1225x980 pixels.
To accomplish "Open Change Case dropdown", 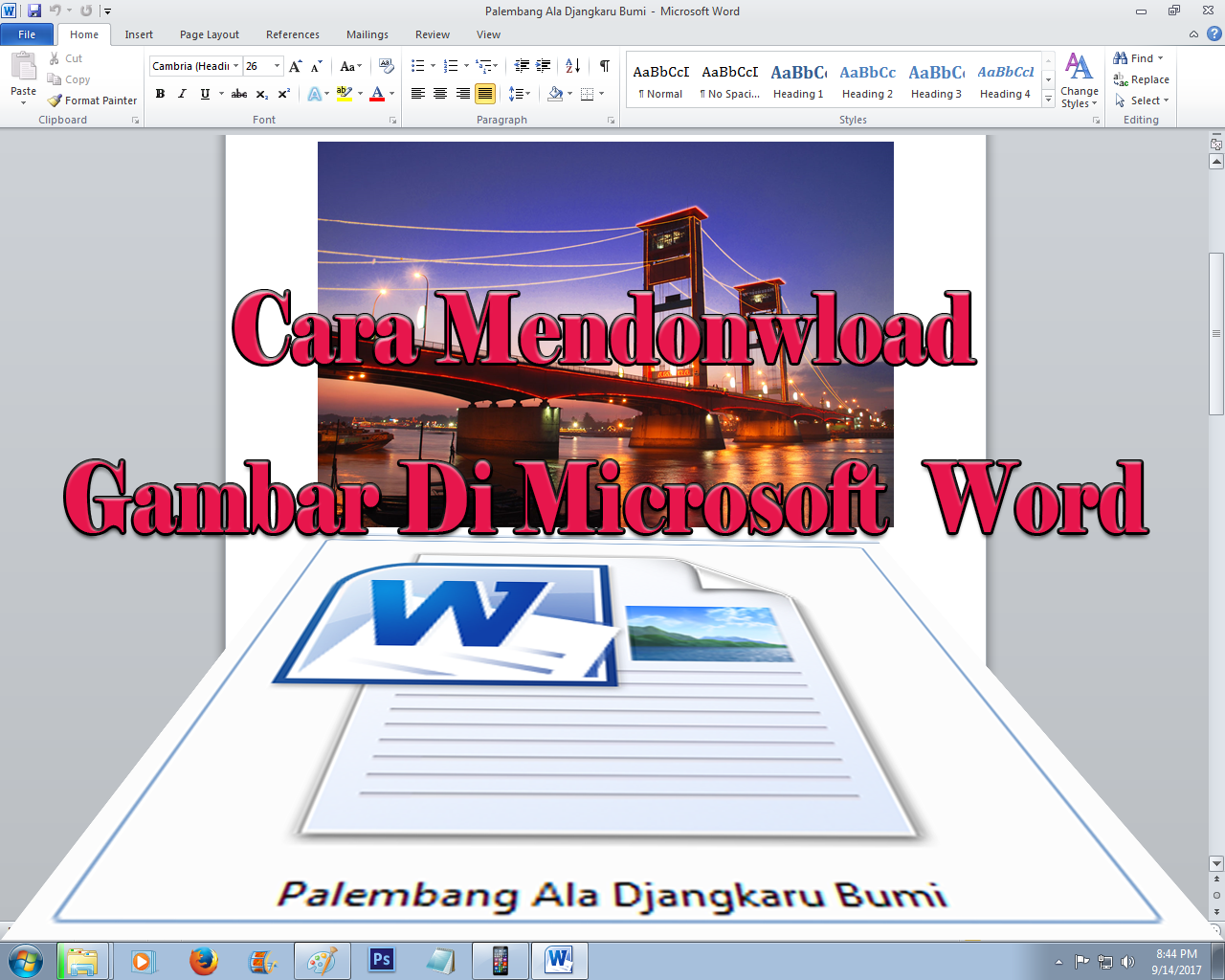I will [350, 66].
